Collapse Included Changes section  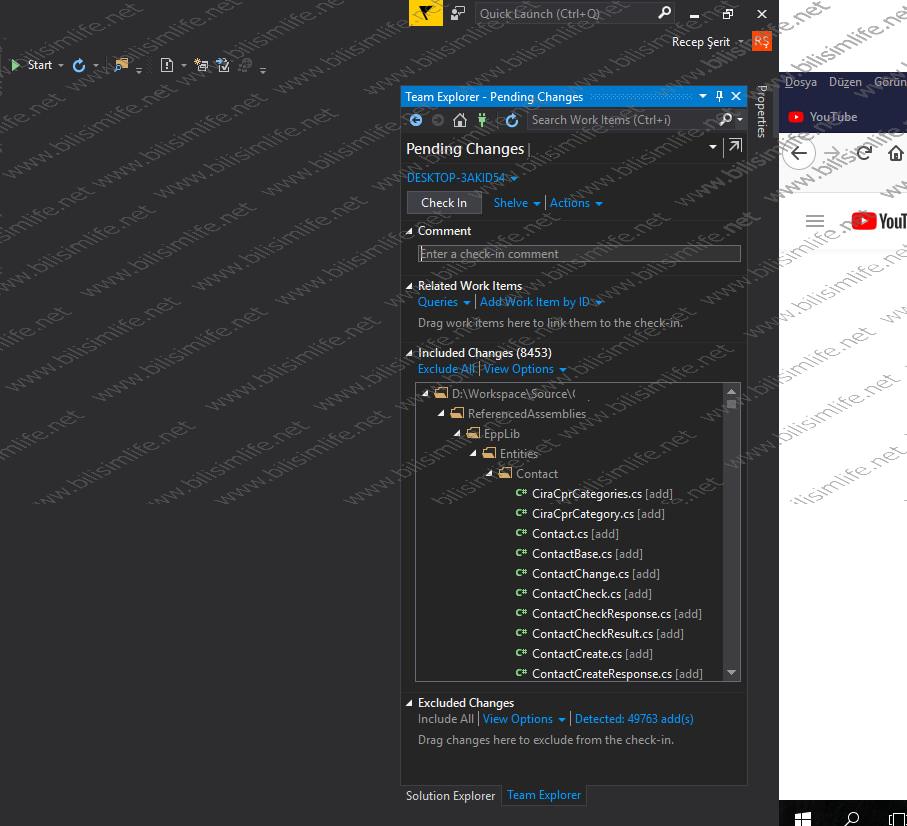[410, 353]
